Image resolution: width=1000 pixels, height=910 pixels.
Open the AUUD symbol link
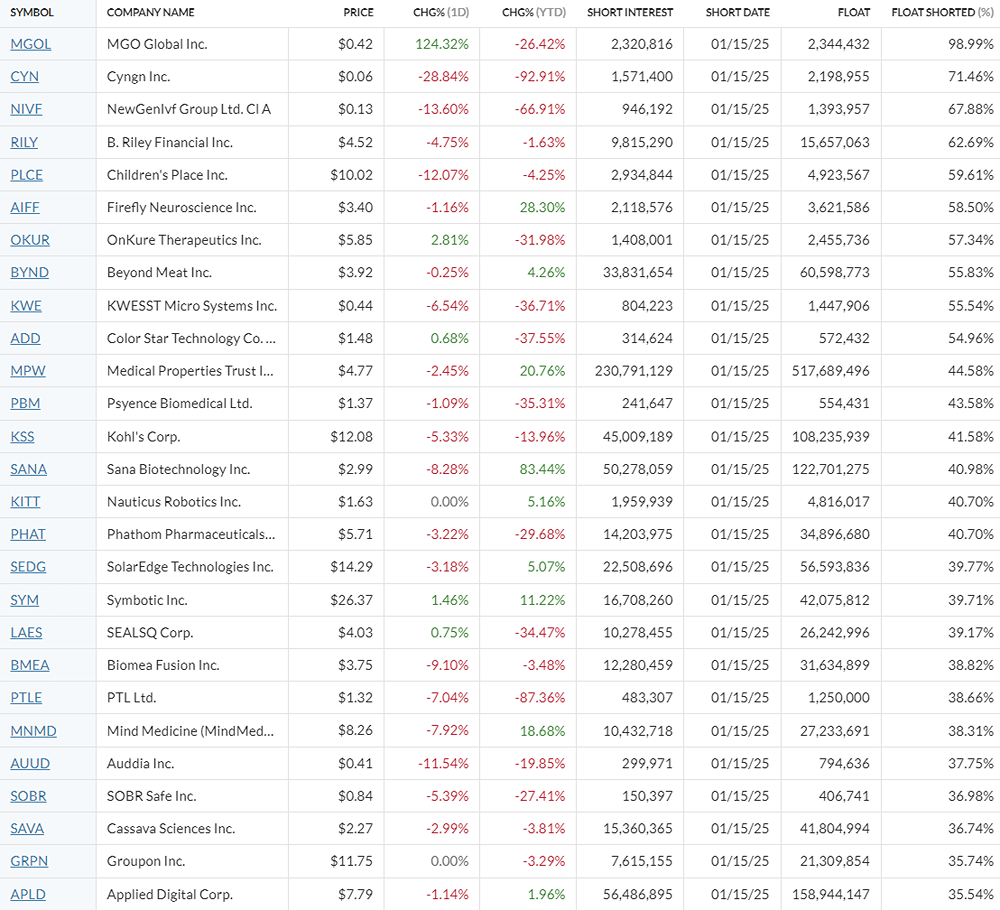click(x=30, y=763)
